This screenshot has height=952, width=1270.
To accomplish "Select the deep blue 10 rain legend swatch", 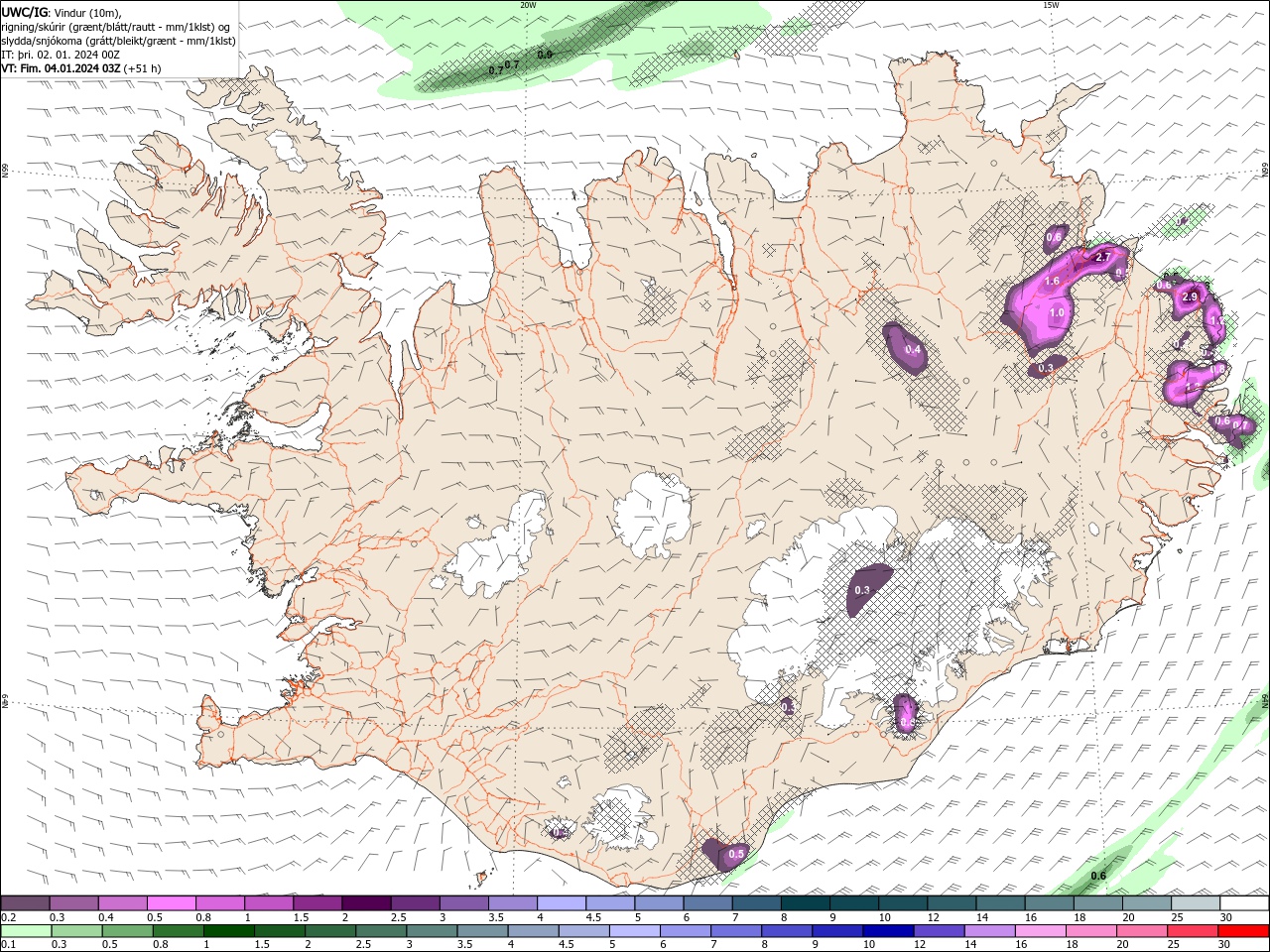I will coord(888,931).
